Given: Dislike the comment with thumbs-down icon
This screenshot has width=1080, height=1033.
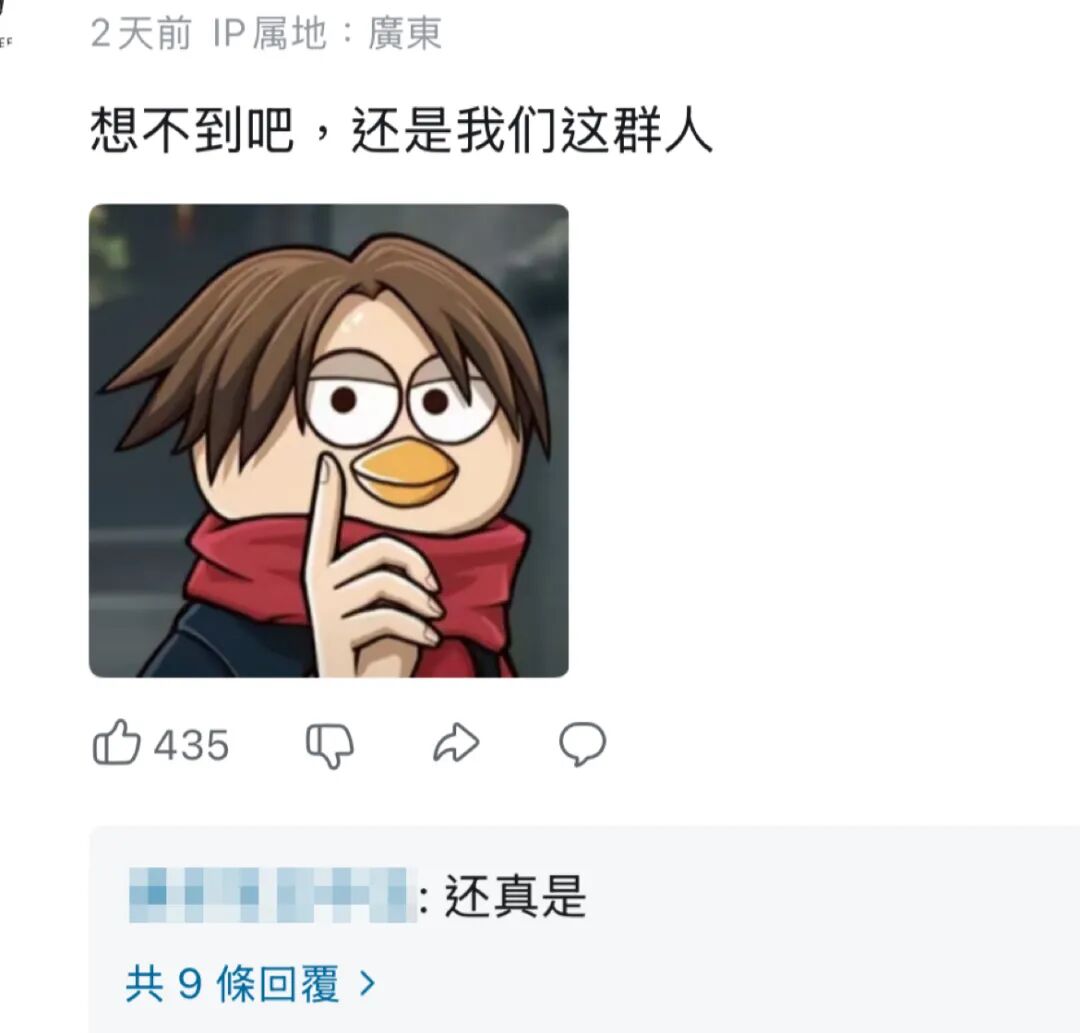Looking at the screenshot, I should [x=329, y=744].
